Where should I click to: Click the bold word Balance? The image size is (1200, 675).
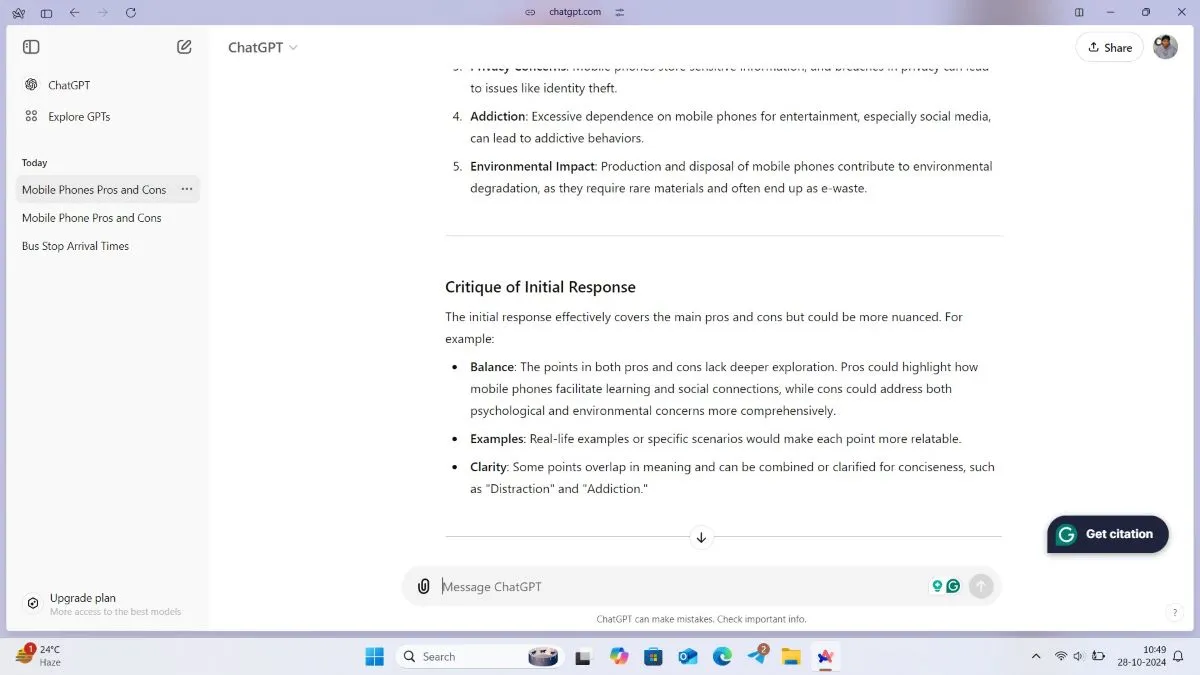click(x=492, y=367)
